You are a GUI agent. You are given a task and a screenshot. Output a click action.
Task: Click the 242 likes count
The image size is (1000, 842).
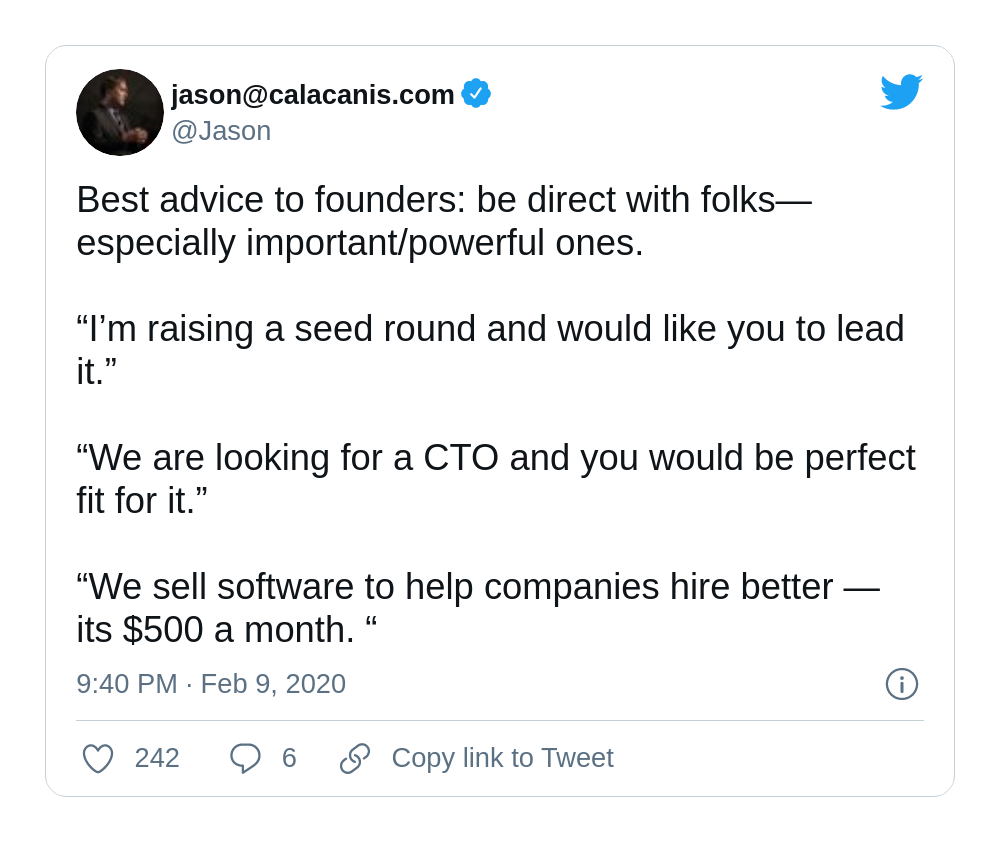point(157,758)
